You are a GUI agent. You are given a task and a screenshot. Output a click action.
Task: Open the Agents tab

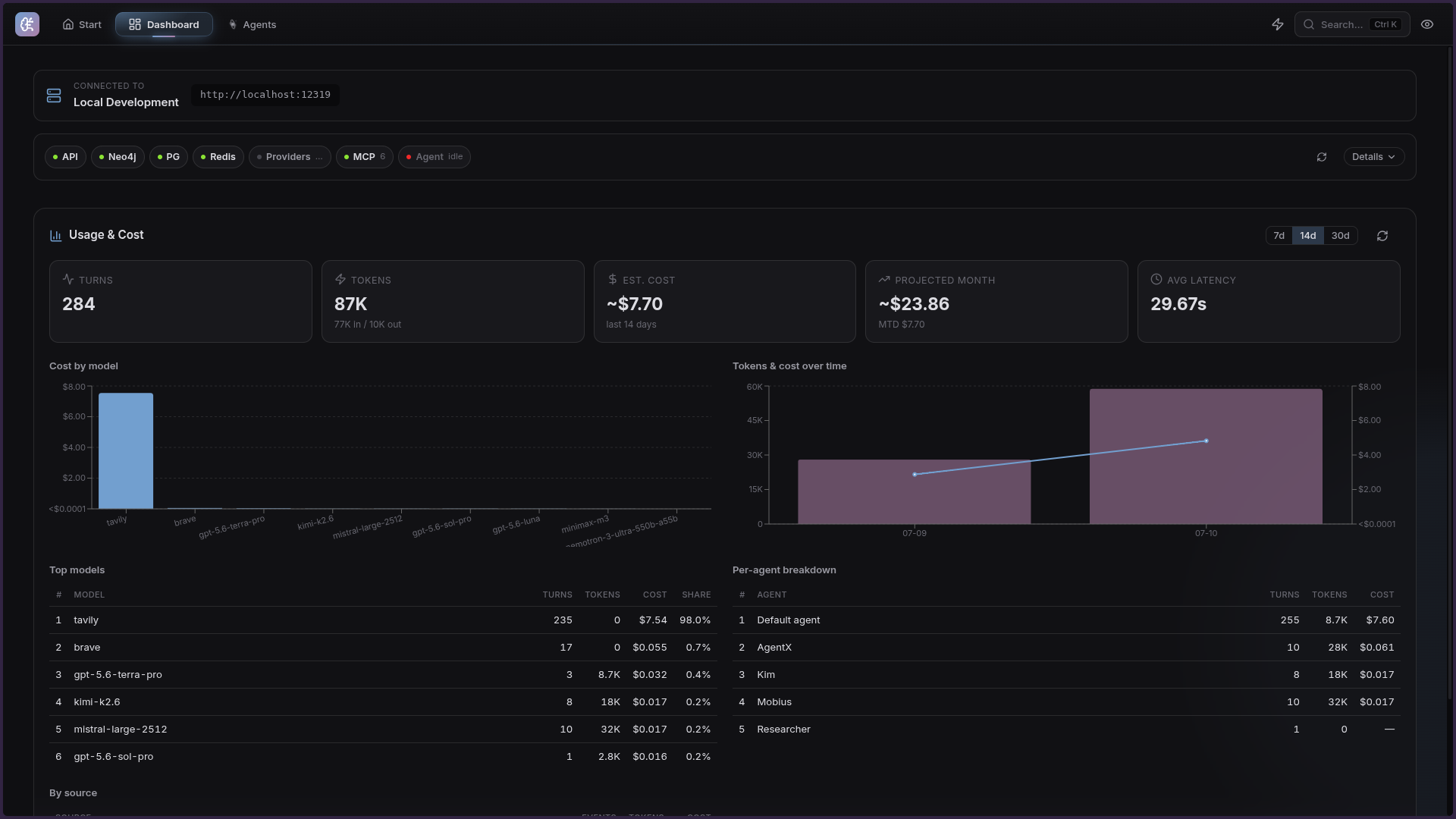tap(253, 24)
